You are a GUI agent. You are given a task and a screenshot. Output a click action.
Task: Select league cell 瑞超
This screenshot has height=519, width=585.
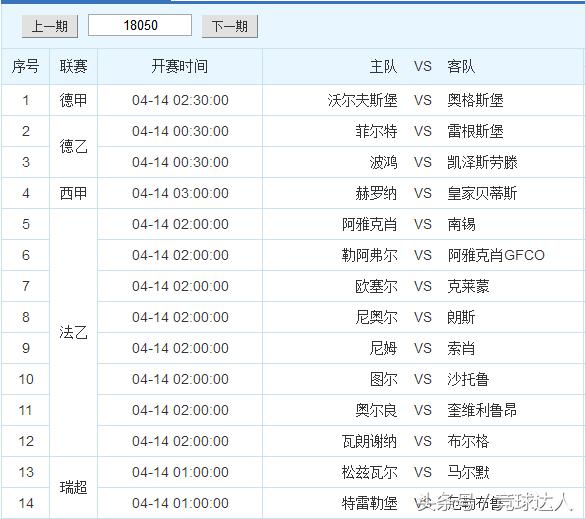[x=73, y=488]
